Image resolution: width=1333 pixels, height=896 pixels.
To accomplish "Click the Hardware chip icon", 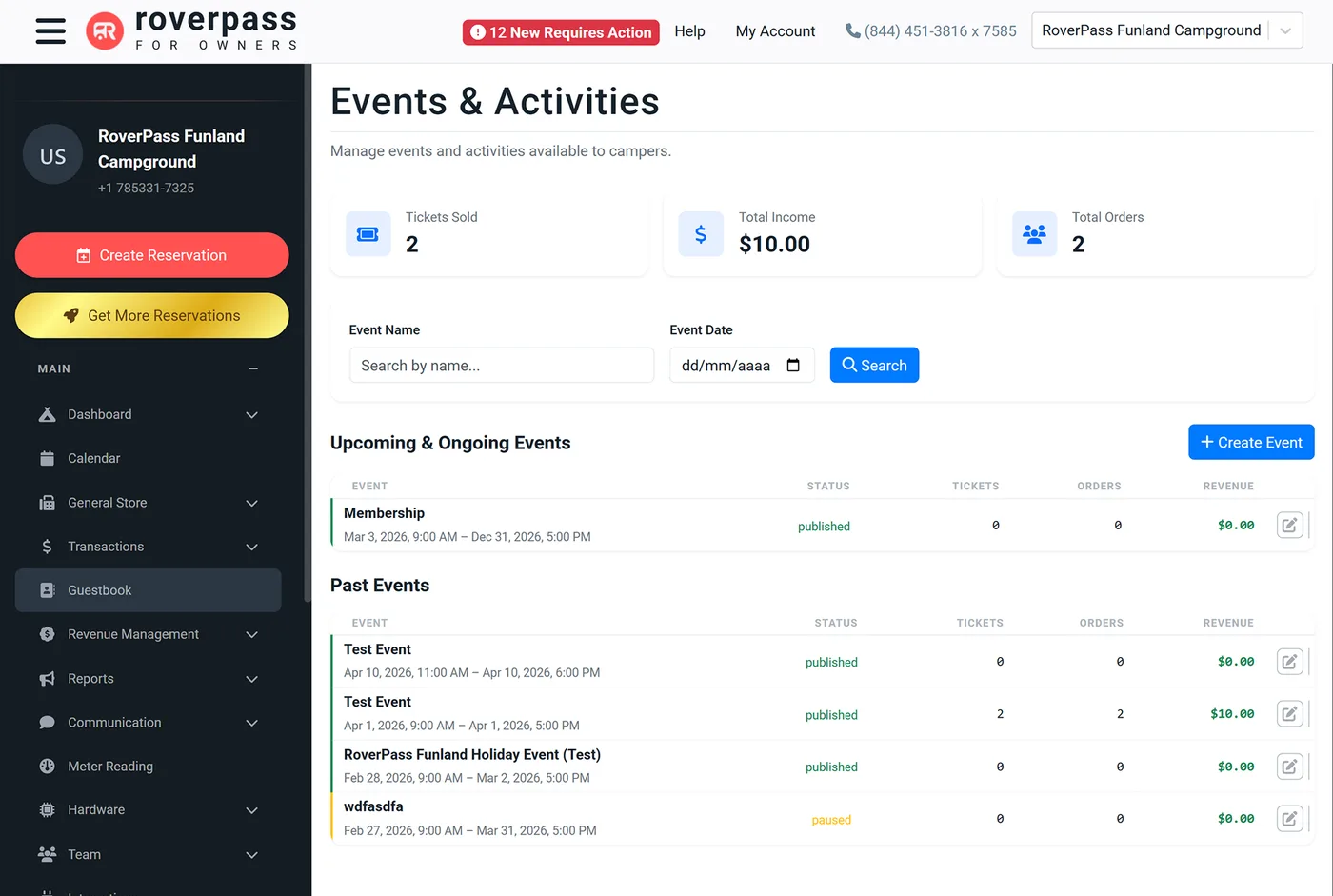I will [47, 810].
